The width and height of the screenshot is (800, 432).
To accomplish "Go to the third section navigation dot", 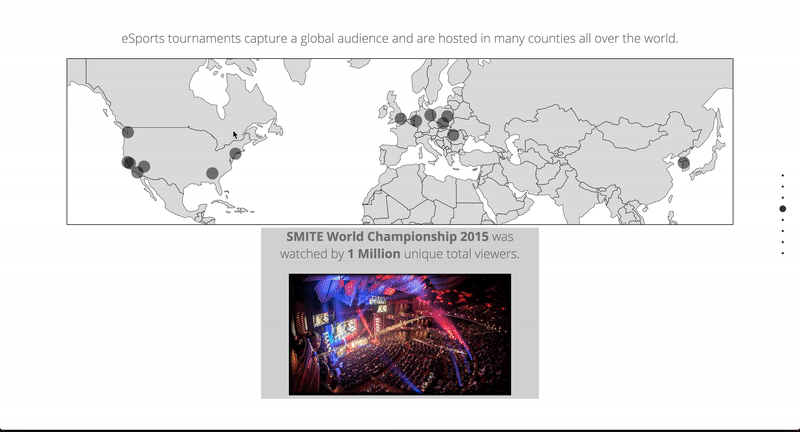I will [x=782, y=197].
